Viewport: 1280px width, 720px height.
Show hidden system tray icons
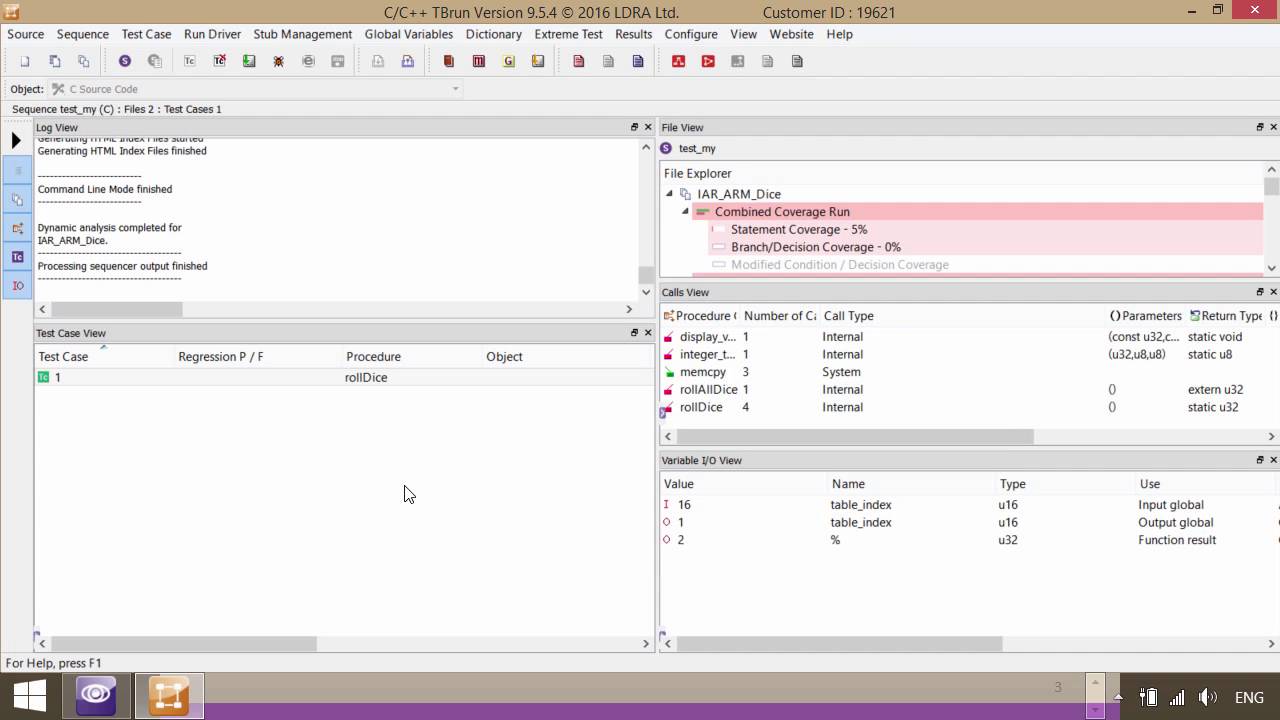pyautogui.click(x=1119, y=698)
